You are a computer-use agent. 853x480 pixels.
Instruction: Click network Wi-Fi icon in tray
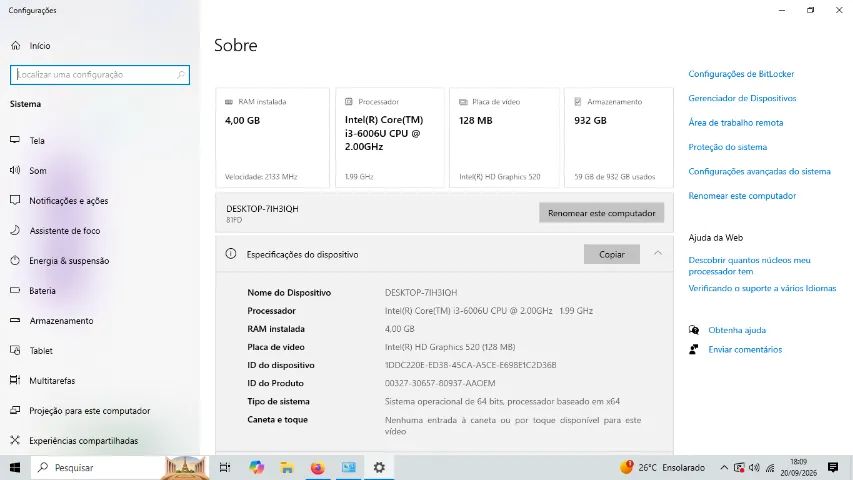[770, 467]
